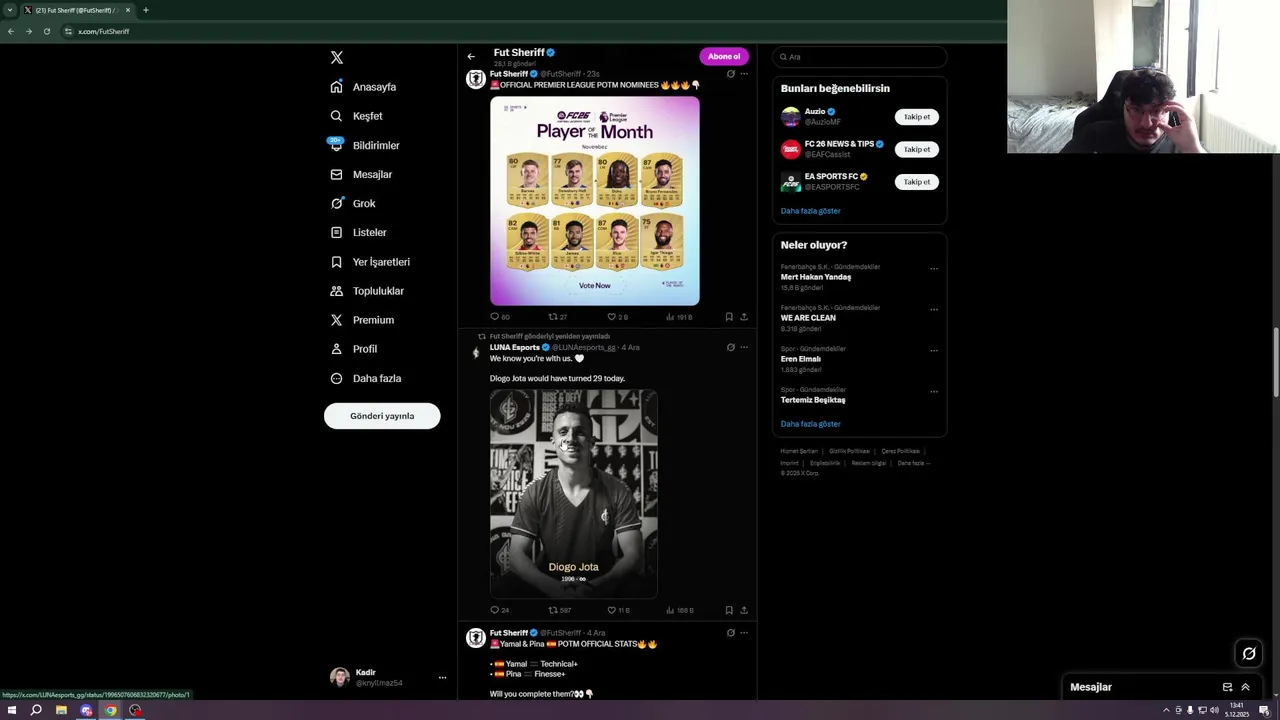Image resolution: width=1280 pixels, height=720 pixels.
Task: Click Grok icon on Yamal & Pina post
Action: (x=730, y=633)
